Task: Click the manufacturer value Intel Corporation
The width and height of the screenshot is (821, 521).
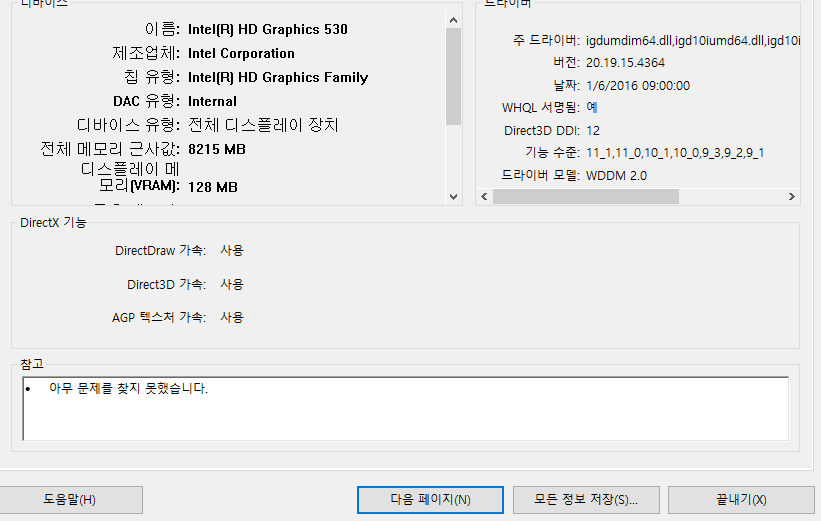Action: coord(241,53)
